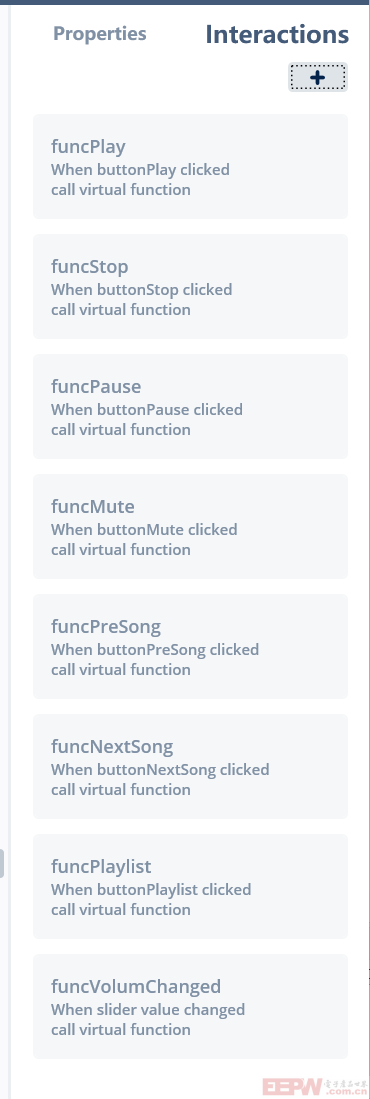
Task: Expand the funcMute interaction entry
Action: [x=191, y=526]
